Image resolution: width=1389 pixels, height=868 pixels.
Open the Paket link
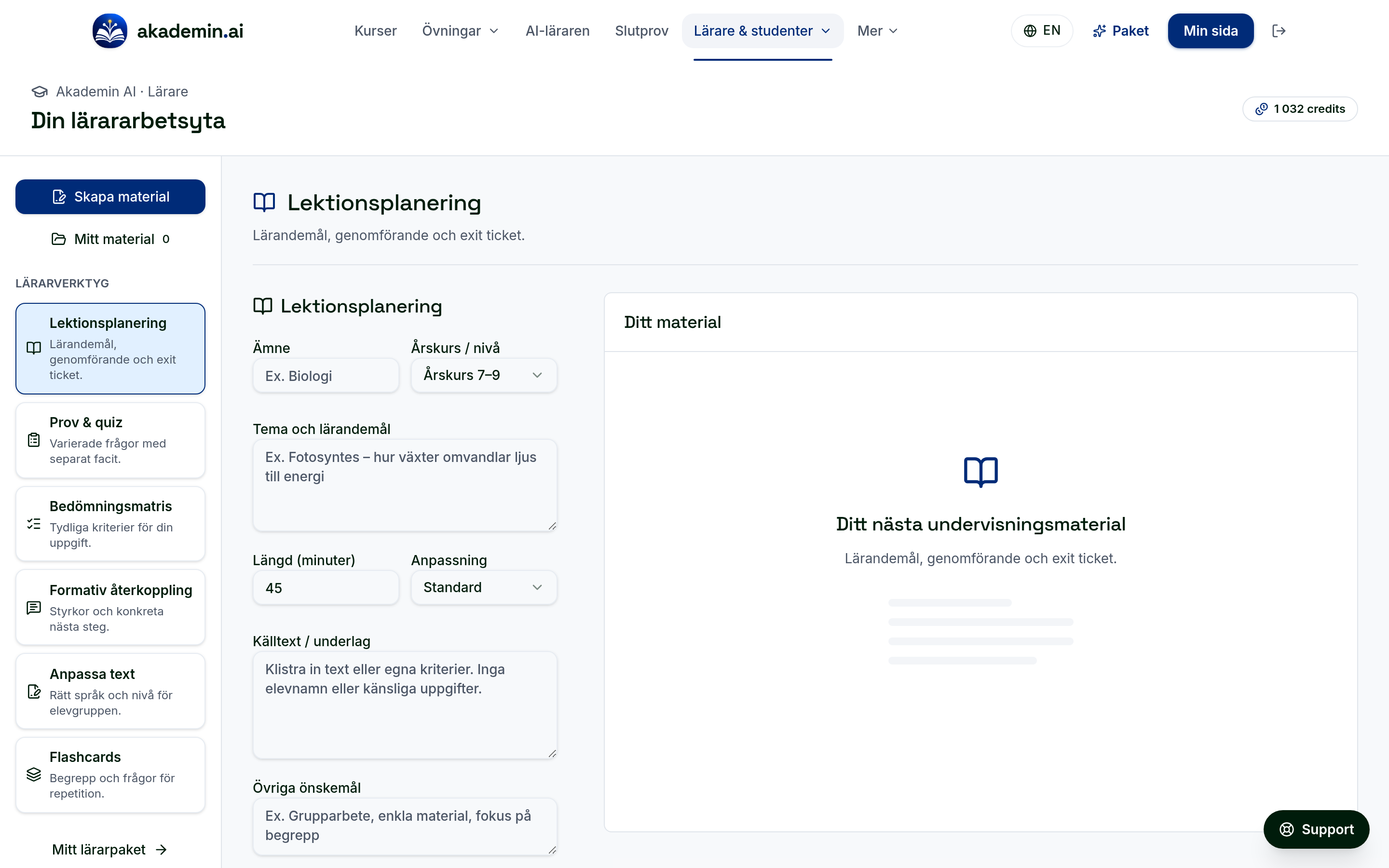point(1120,31)
